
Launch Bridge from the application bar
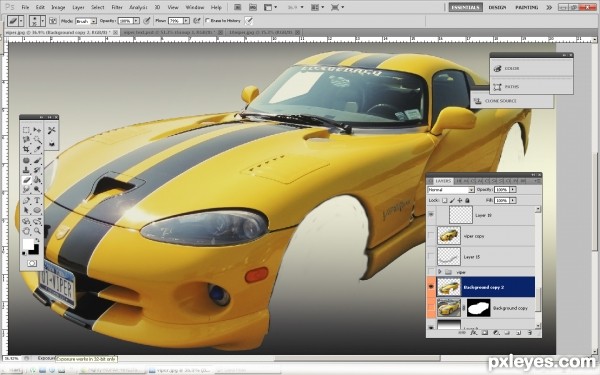(x=237, y=7)
